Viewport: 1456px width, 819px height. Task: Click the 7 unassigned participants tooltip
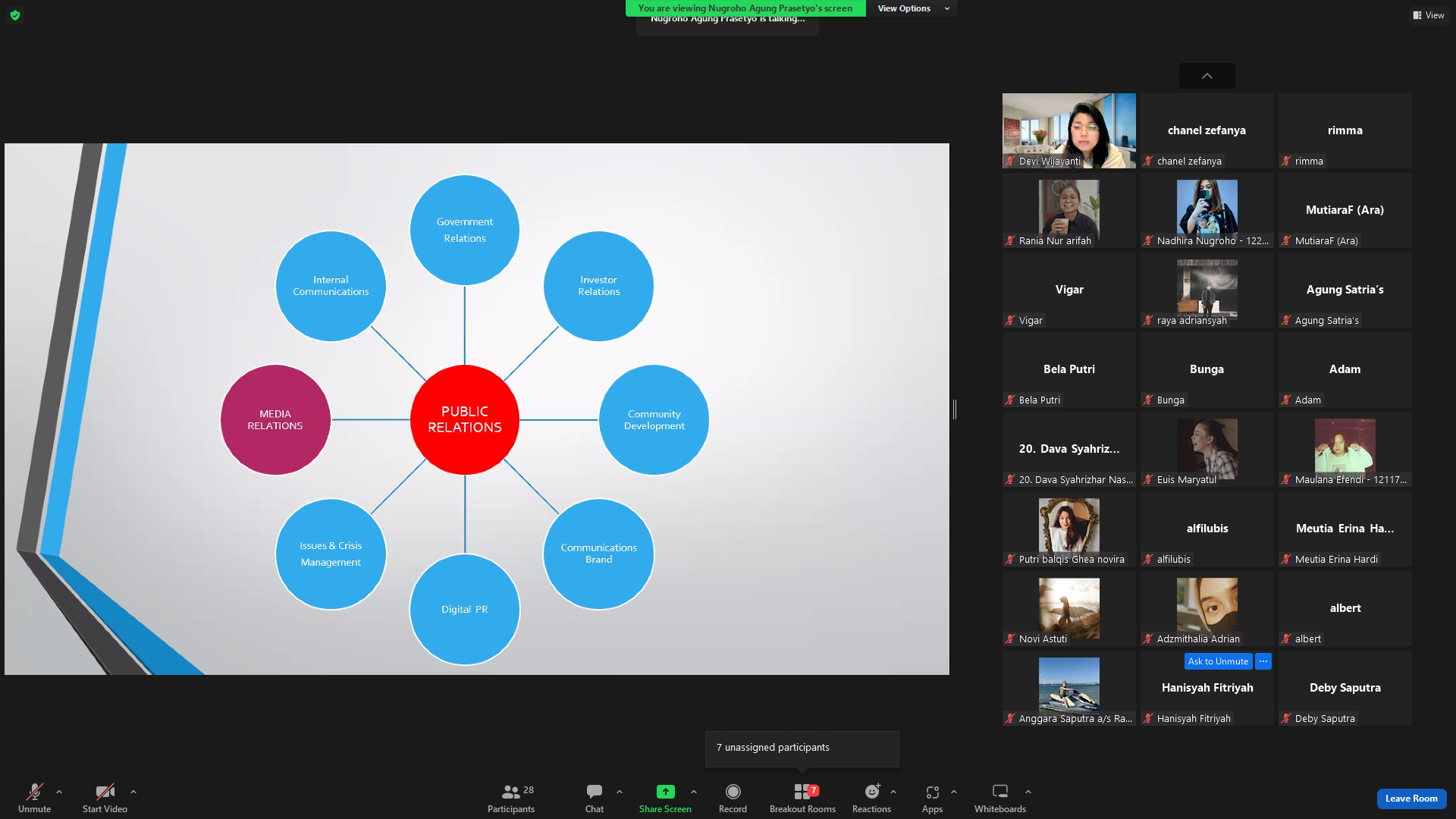pos(802,748)
